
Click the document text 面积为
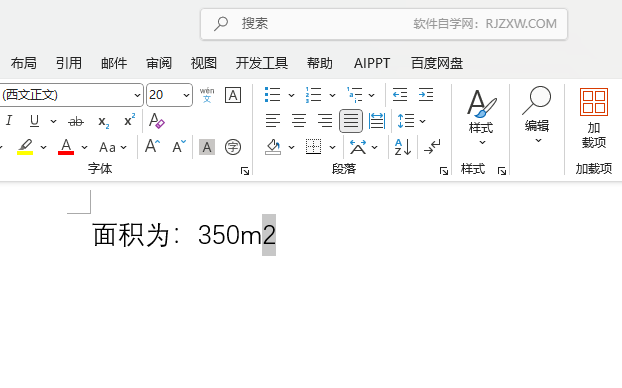click(131, 235)
